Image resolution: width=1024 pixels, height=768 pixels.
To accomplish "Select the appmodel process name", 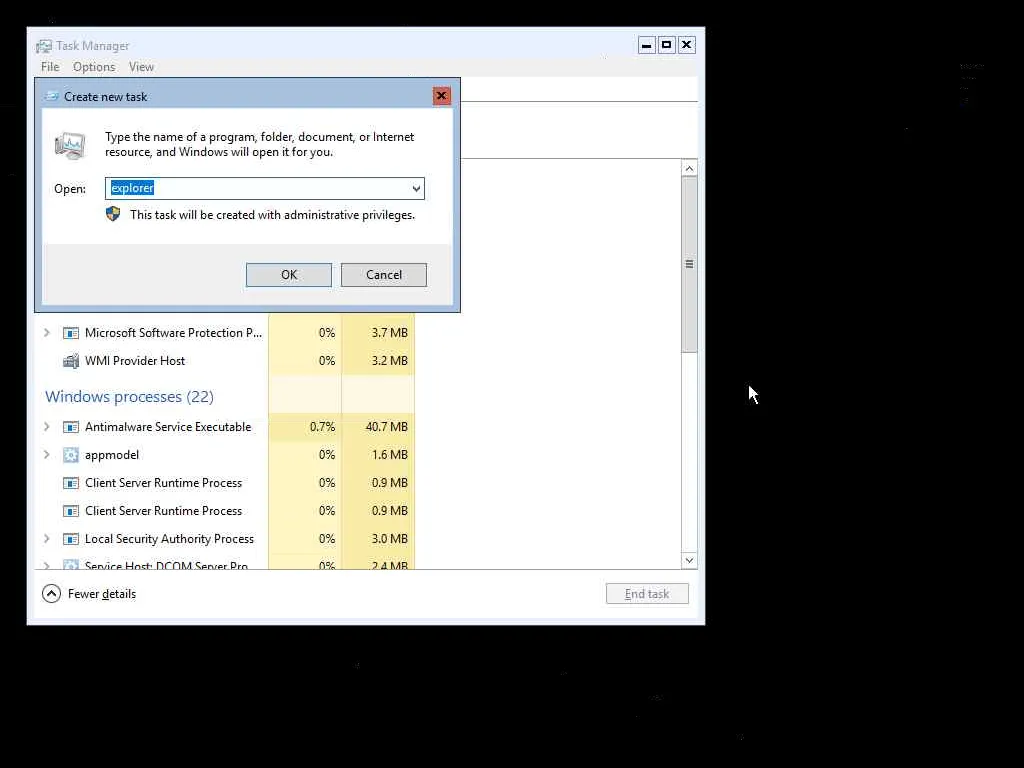I will (x=112, y=455).
